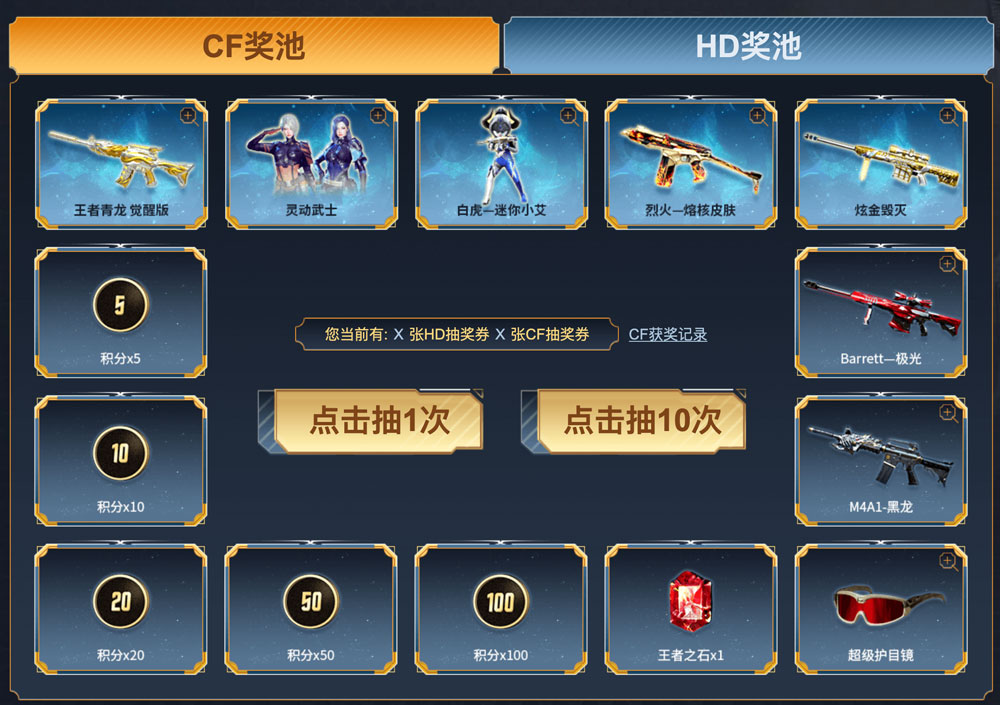Zoom in on 灵动武士 prize via magnifier

tap(379, 117)
